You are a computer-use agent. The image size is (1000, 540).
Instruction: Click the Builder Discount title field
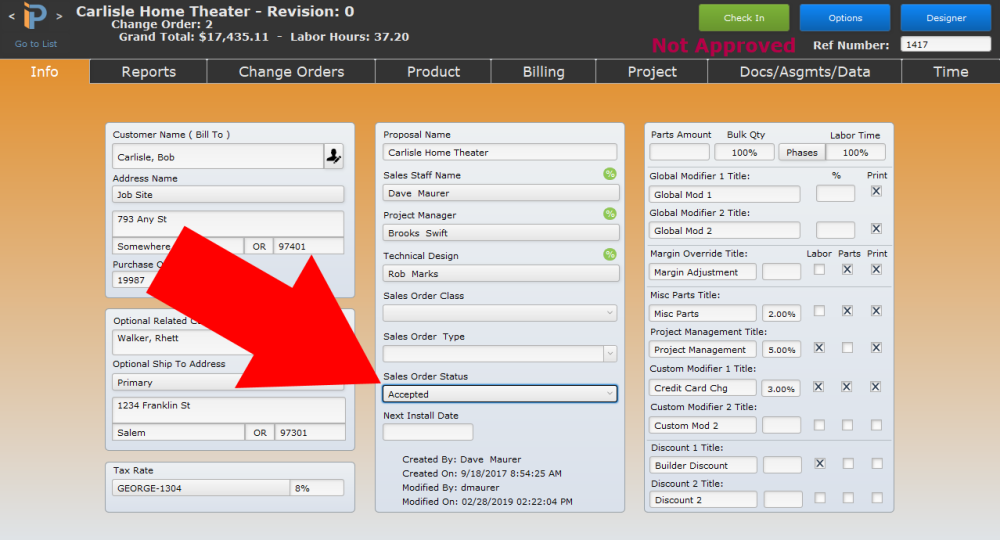click(703, 465)
